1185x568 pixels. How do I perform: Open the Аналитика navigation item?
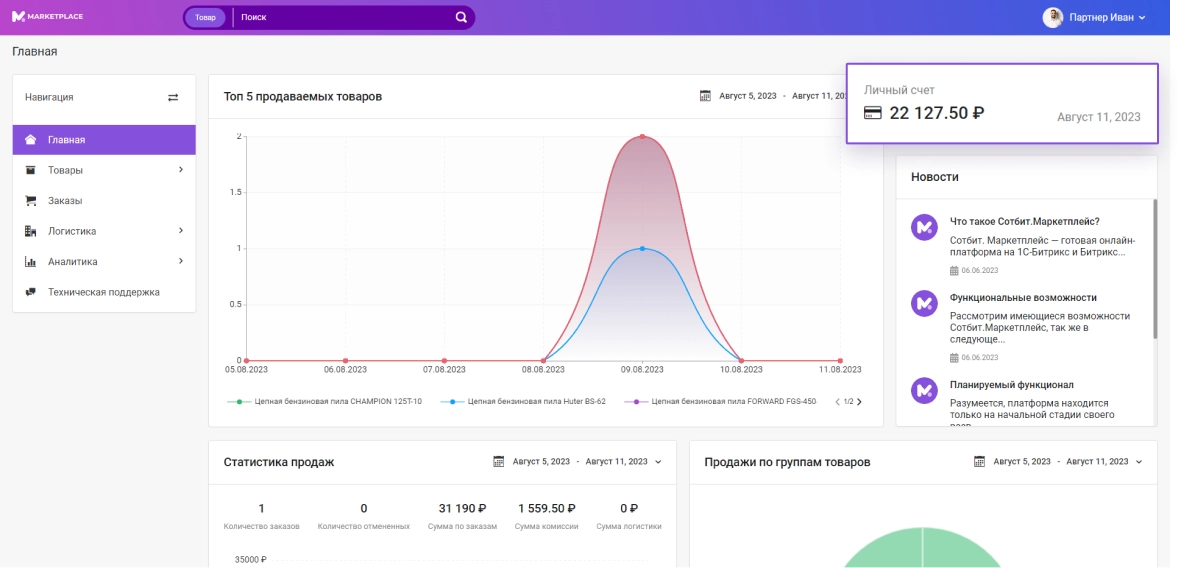pos(104,261)
